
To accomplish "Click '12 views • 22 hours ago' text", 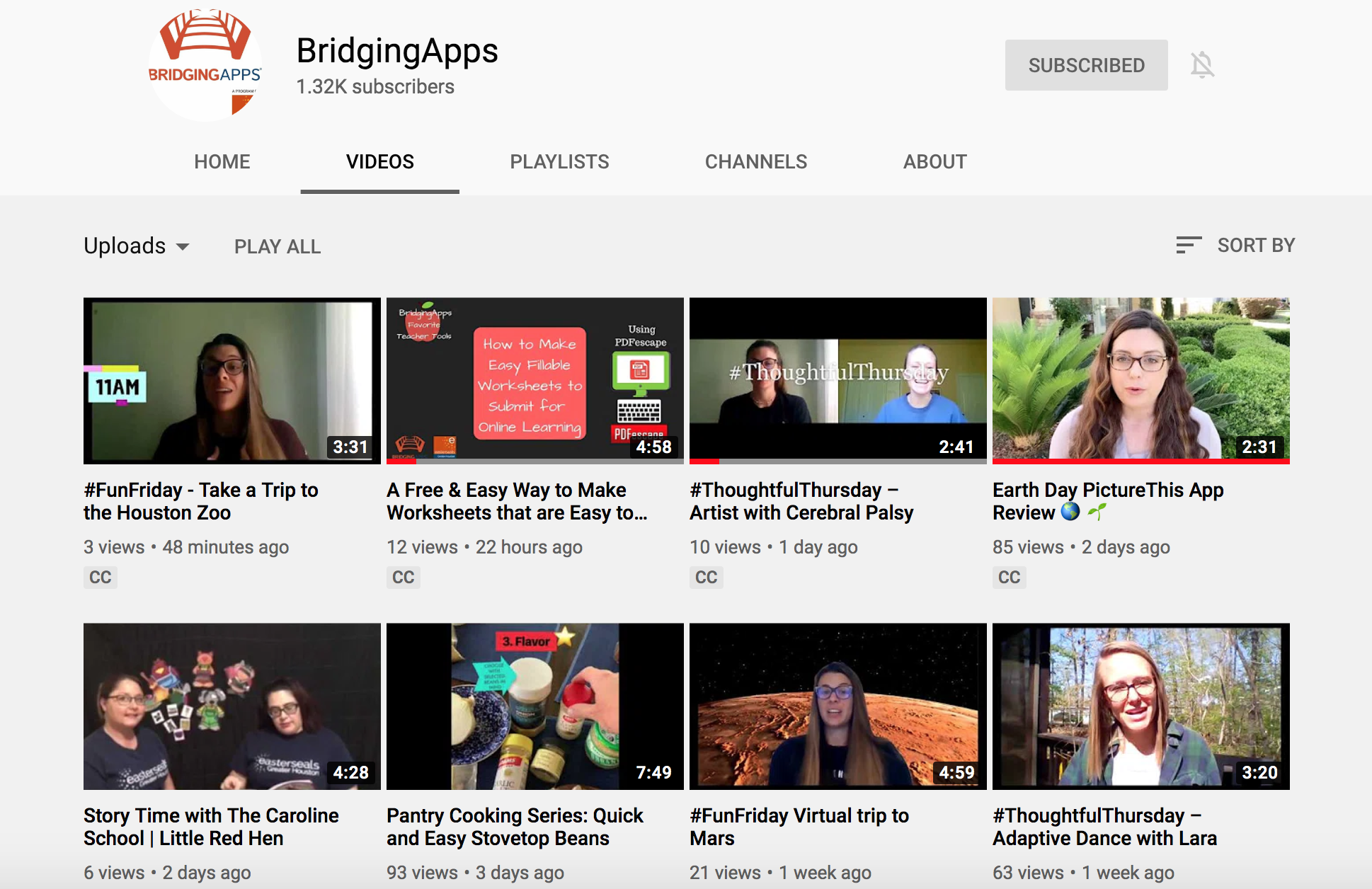I will (484, 547).
